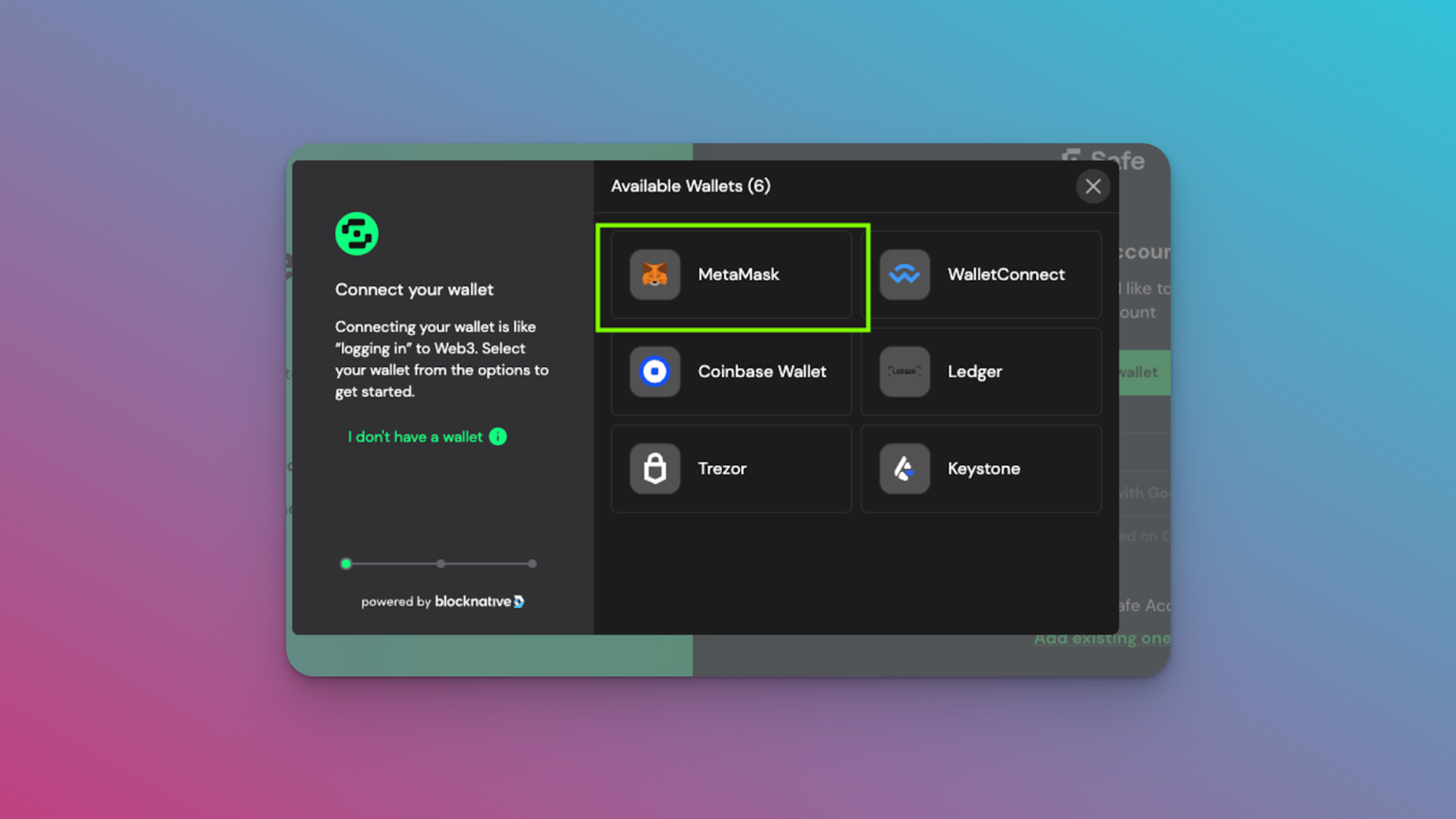Click the 'Connect your wallet' heading
Viewport: 1456px width, 819px height.
pyautogui.click(x=414, y=290)
